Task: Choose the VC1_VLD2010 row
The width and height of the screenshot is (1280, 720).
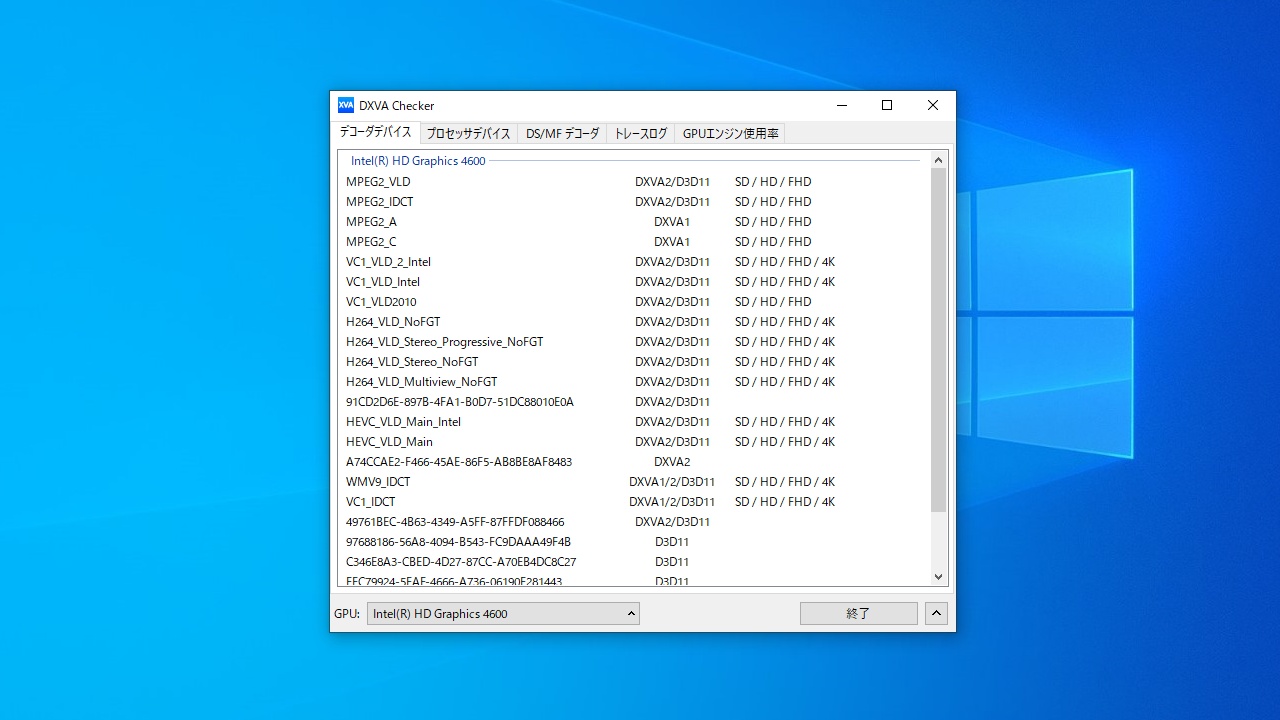Action: pos(633,302)
